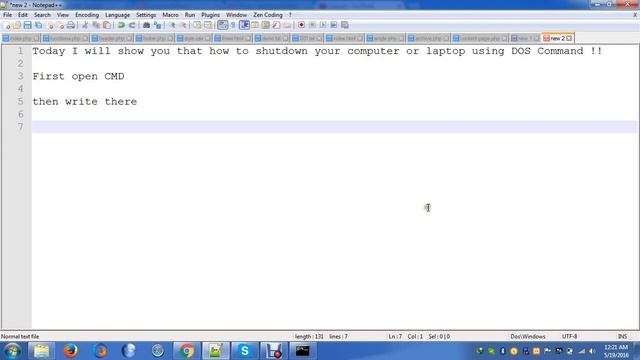Click 'Ln : 7' status bar field
Screen dimensions: 640x360
point(395,336)
